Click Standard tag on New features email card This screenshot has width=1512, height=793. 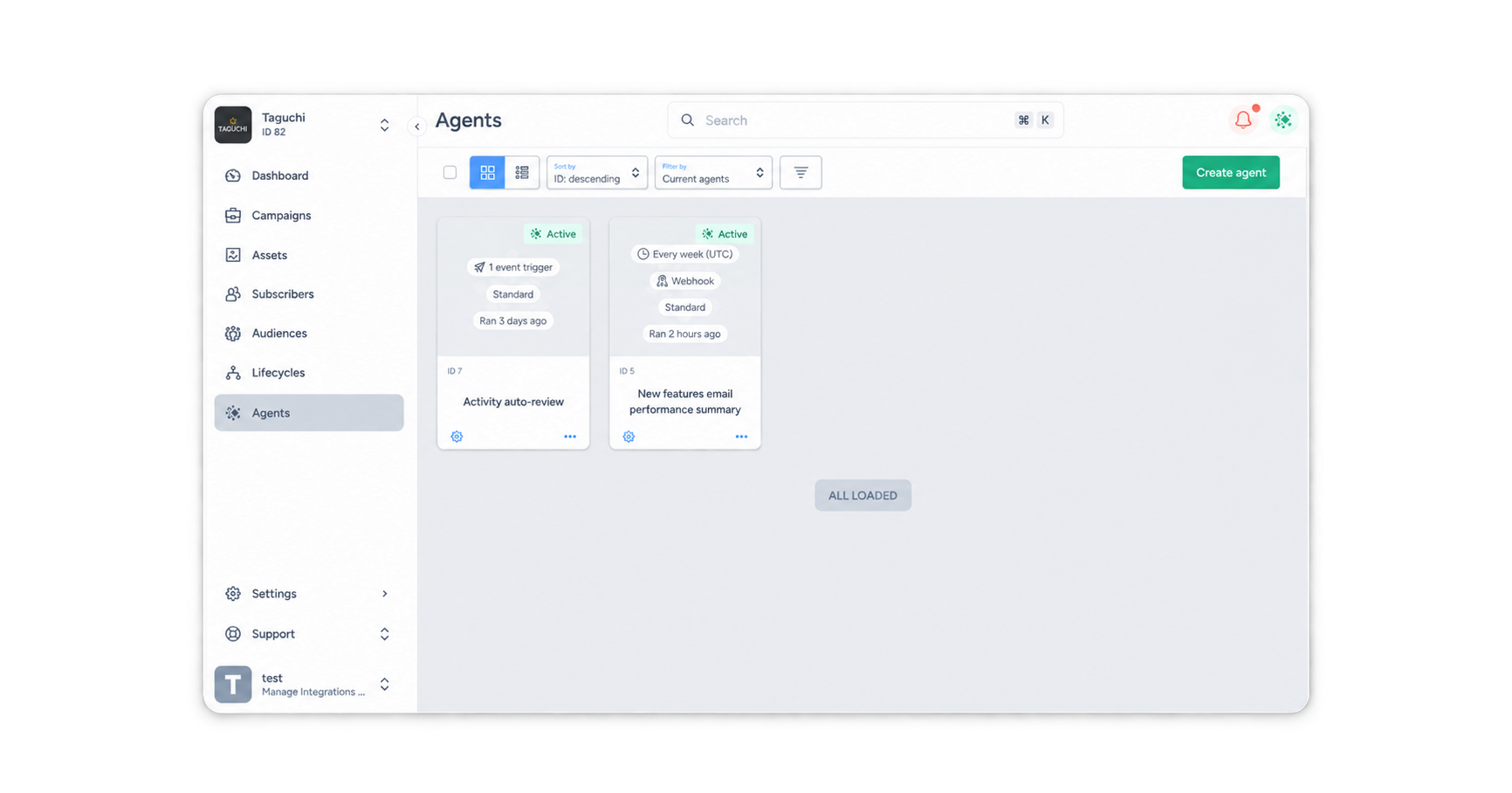pos(685,307)
